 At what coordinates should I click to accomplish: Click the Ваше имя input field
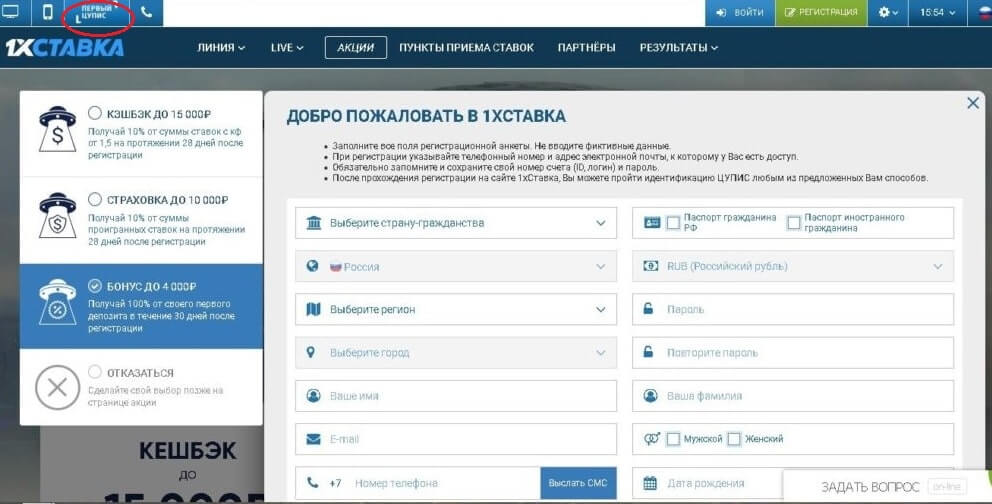click(x=456, y=396)
